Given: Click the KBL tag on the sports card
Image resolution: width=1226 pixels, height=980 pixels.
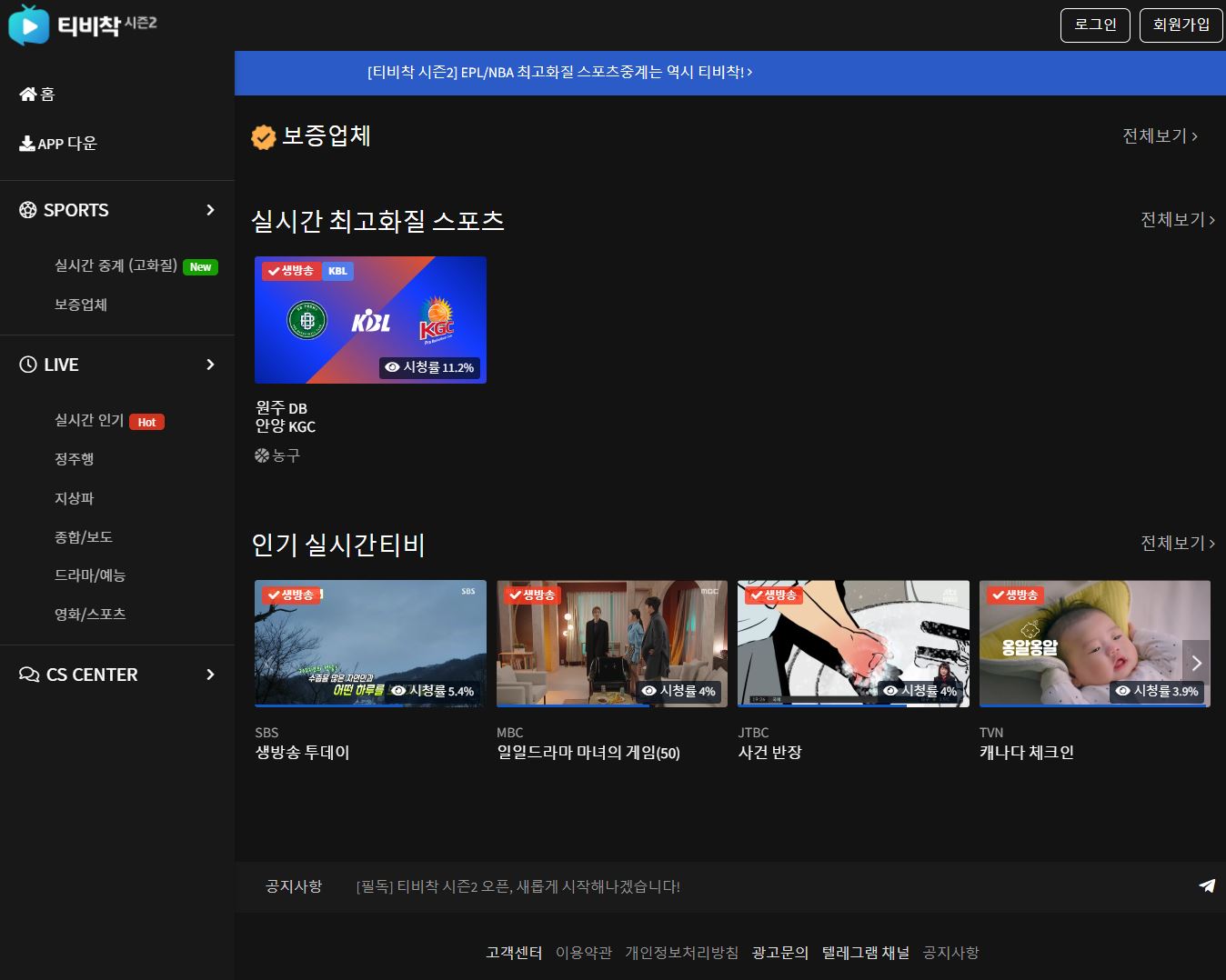Looking at the screenshot, I should pos(337,271).
